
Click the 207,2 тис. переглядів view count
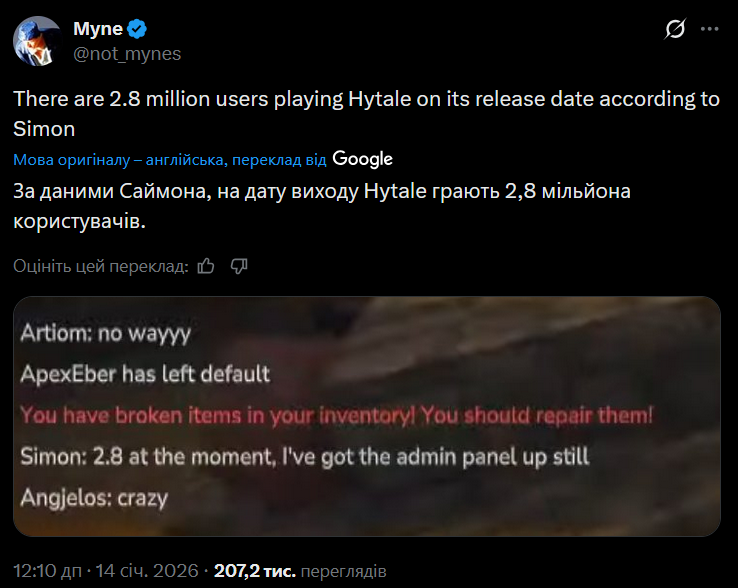296,571
